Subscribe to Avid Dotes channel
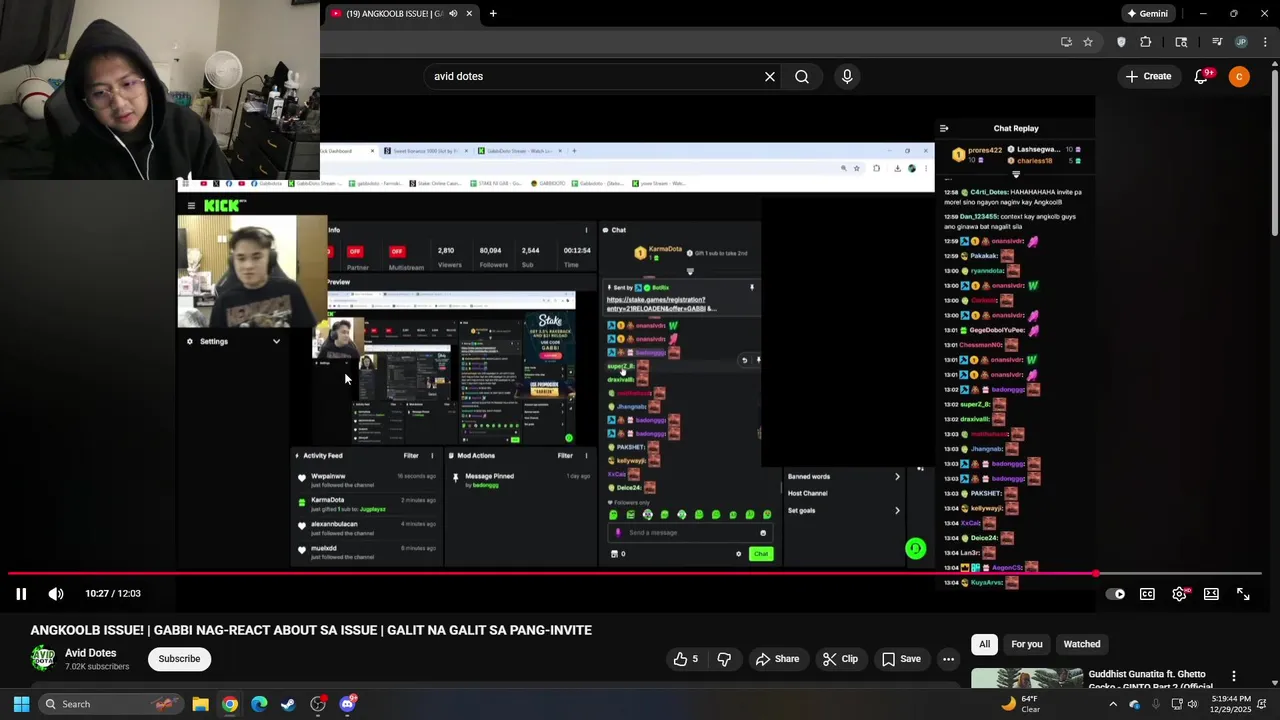The height and width of the screenshot is (720, 1280). pos(180,659)
